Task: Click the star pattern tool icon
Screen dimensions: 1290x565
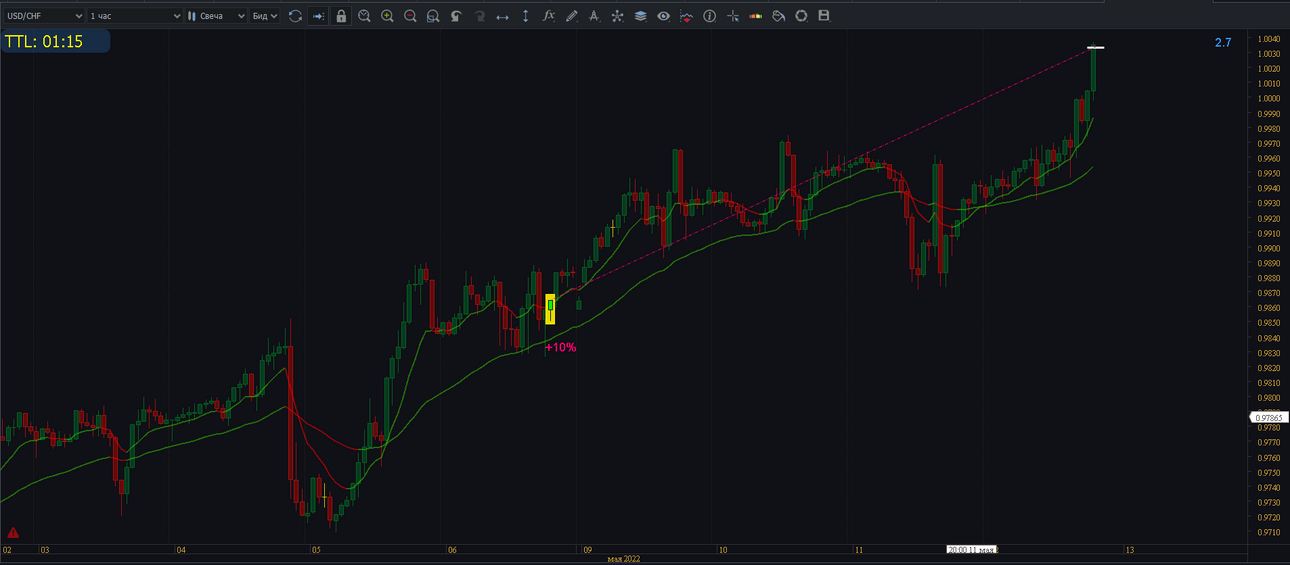Action: (617, 16)
